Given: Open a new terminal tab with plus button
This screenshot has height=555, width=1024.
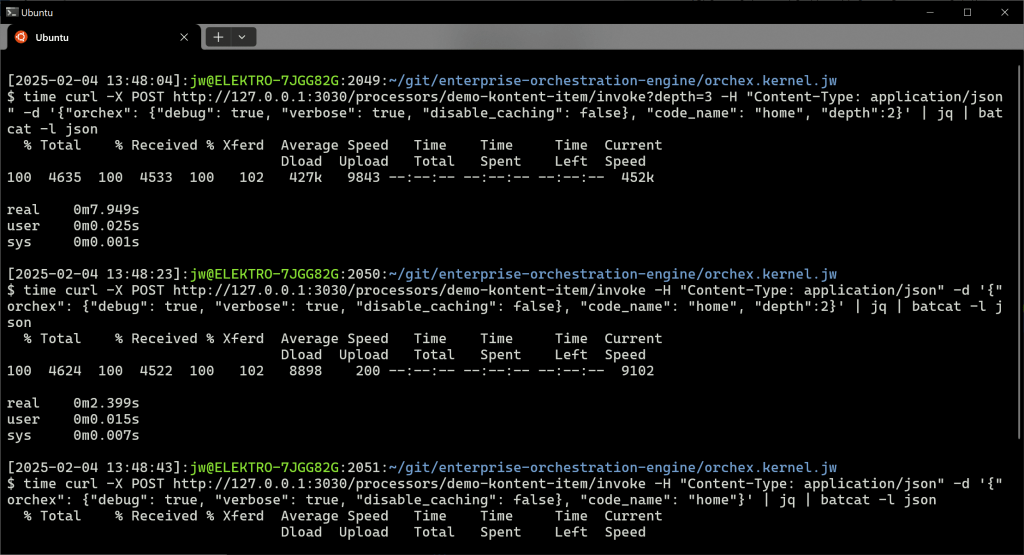Looking at the screenshot, I should point(218,37).
